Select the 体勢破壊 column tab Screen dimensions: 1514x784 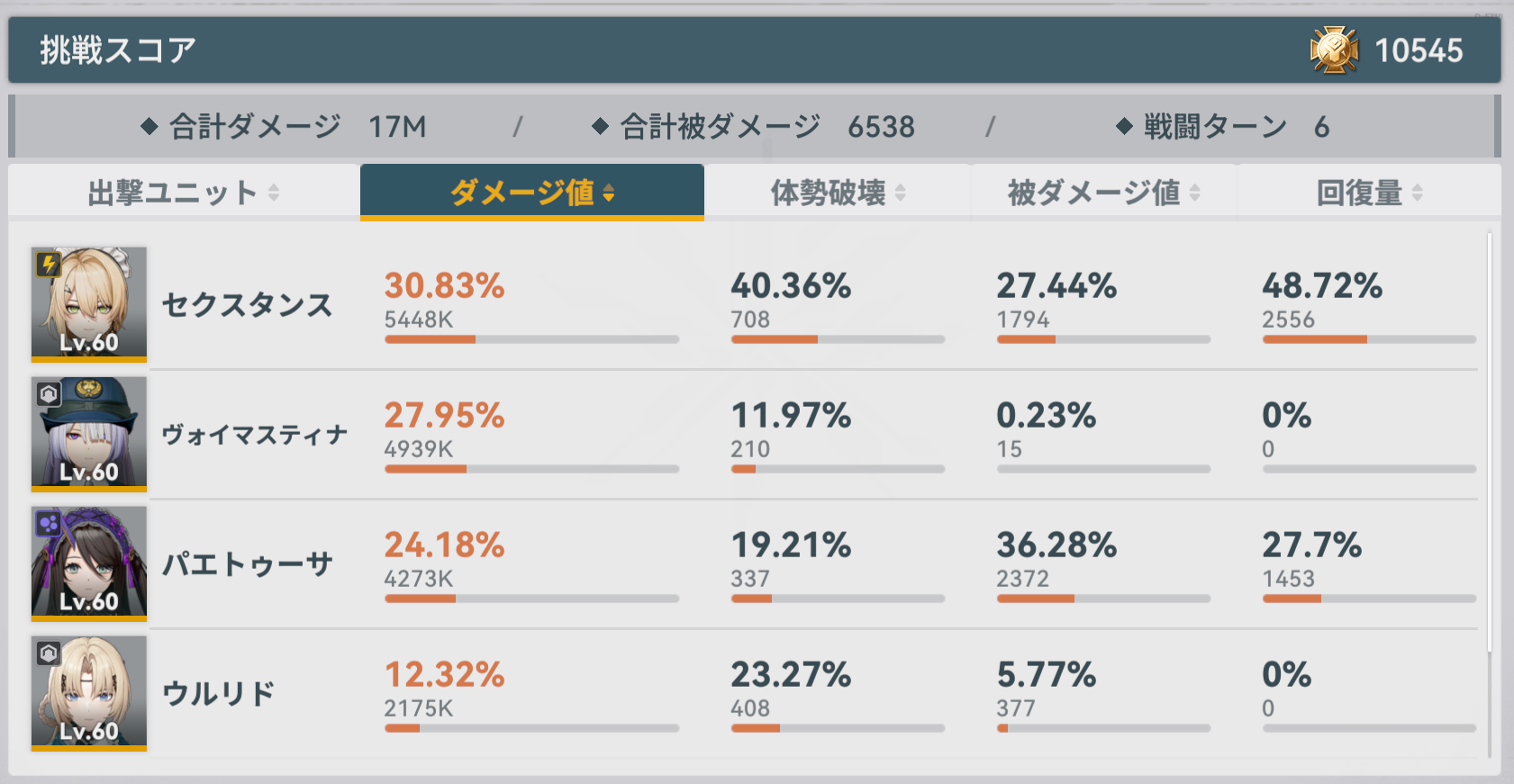point(839,192)
